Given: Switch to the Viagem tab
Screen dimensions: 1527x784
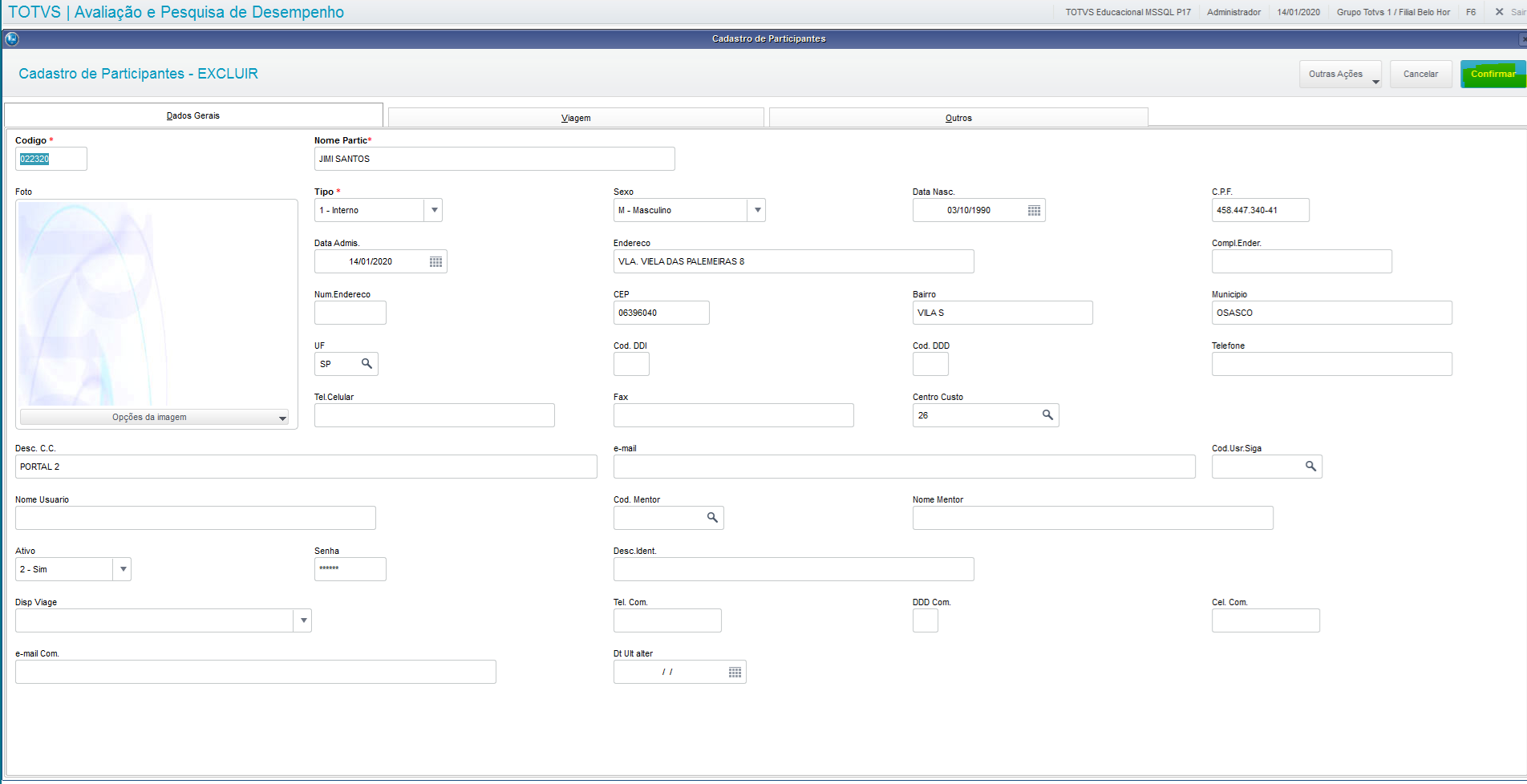Looking at the screenshot, I should click(576, 118).
